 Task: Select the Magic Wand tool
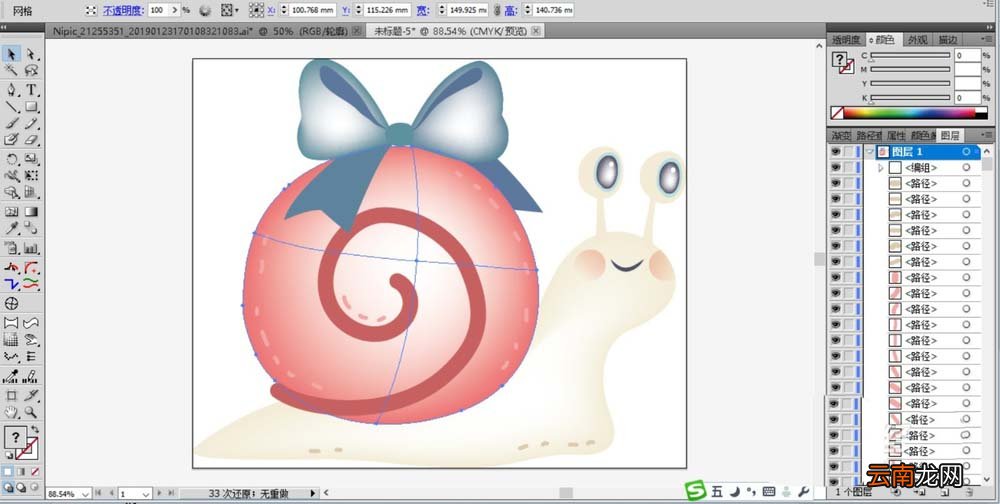(11, 71)
